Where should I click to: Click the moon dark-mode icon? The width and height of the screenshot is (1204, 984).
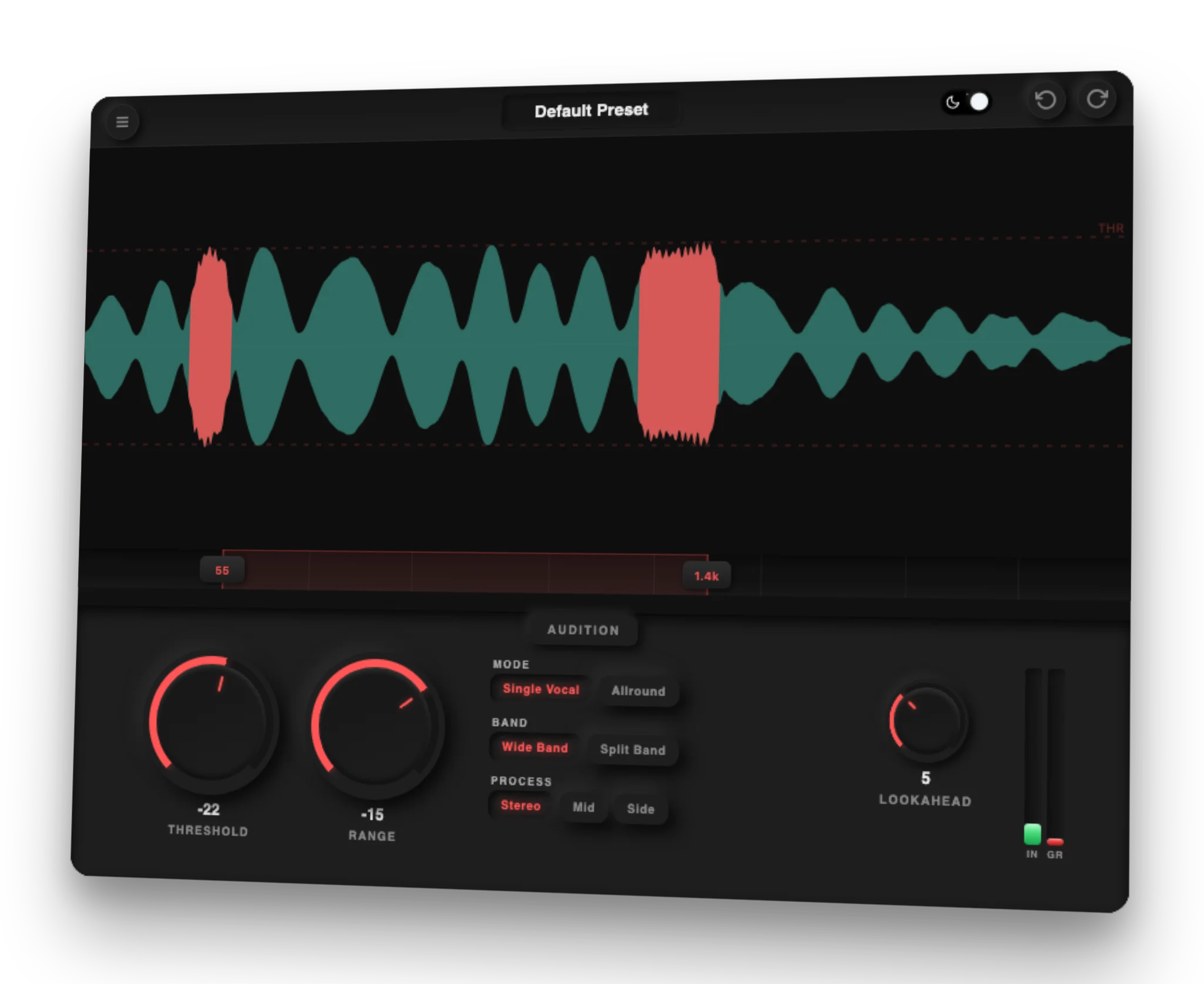[x=953, y=101]
